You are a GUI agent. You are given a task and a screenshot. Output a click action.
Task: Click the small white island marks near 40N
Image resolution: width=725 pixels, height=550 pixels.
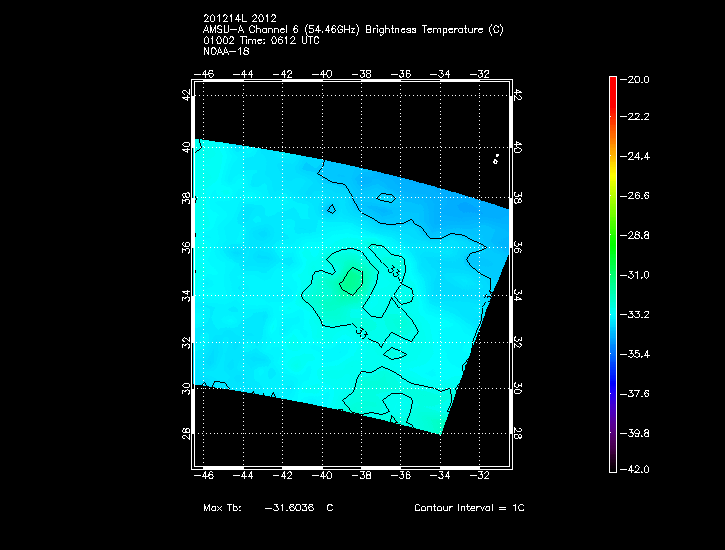click(x=496, y=158)
